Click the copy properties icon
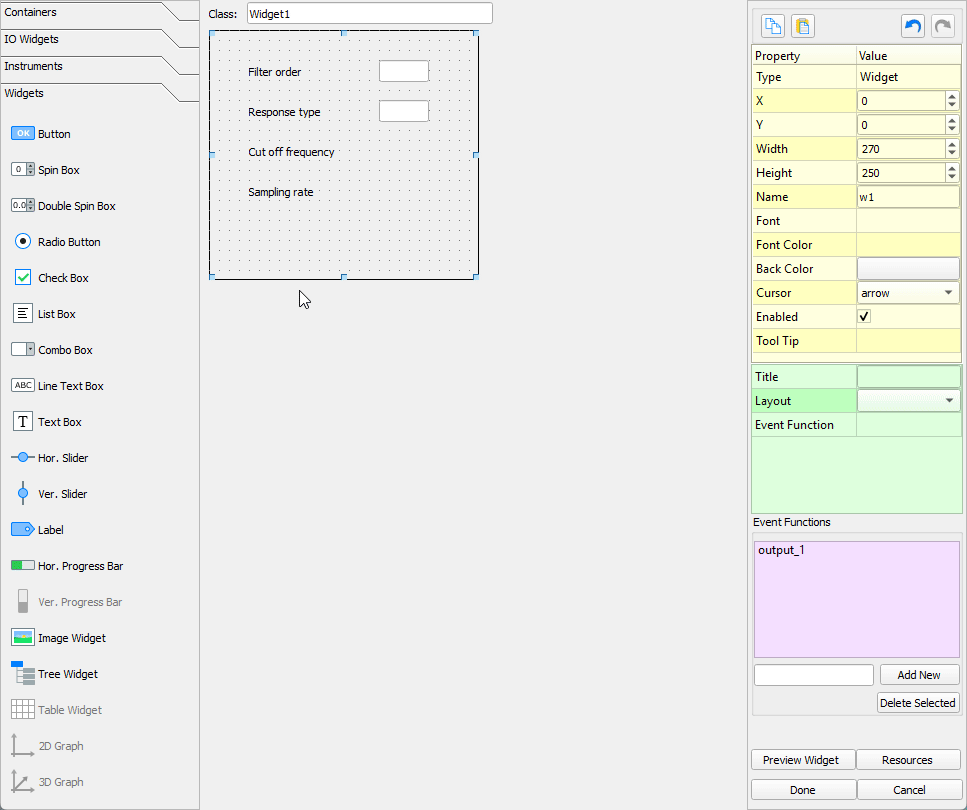 pyautogui.click(x=772, y=25)
